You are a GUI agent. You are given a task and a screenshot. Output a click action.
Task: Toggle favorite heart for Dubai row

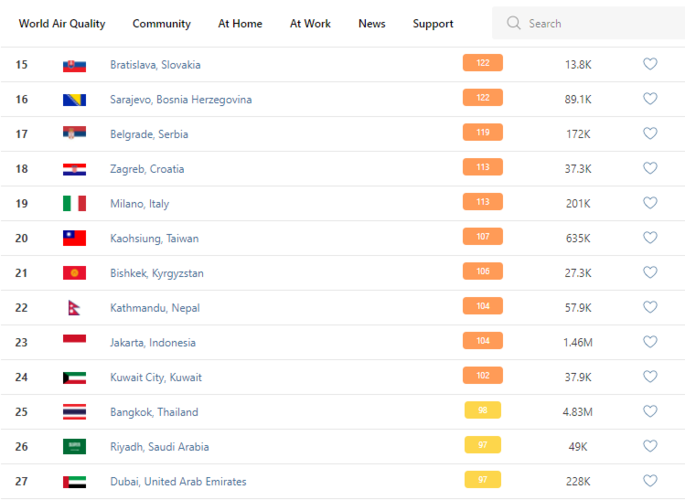[650, 481]
